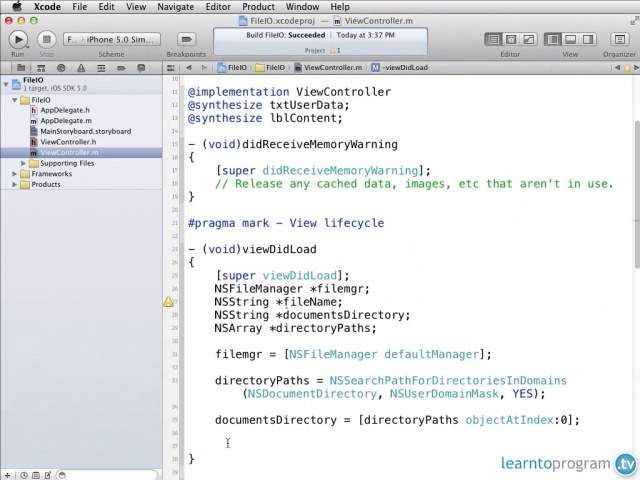The width and height of the screenshot is (640, 480).
Task: Stop the running task
Action: pos(47,39)
